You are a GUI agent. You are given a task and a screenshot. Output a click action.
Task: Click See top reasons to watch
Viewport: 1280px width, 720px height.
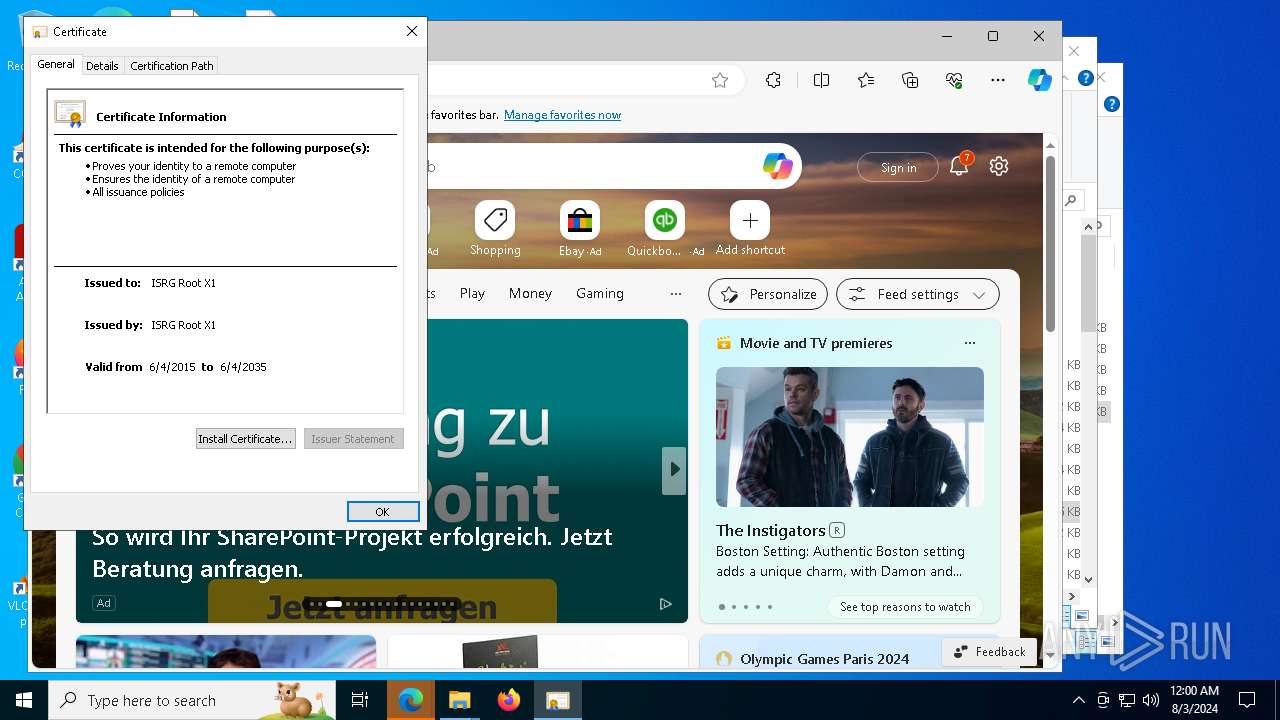coord(905,607)
